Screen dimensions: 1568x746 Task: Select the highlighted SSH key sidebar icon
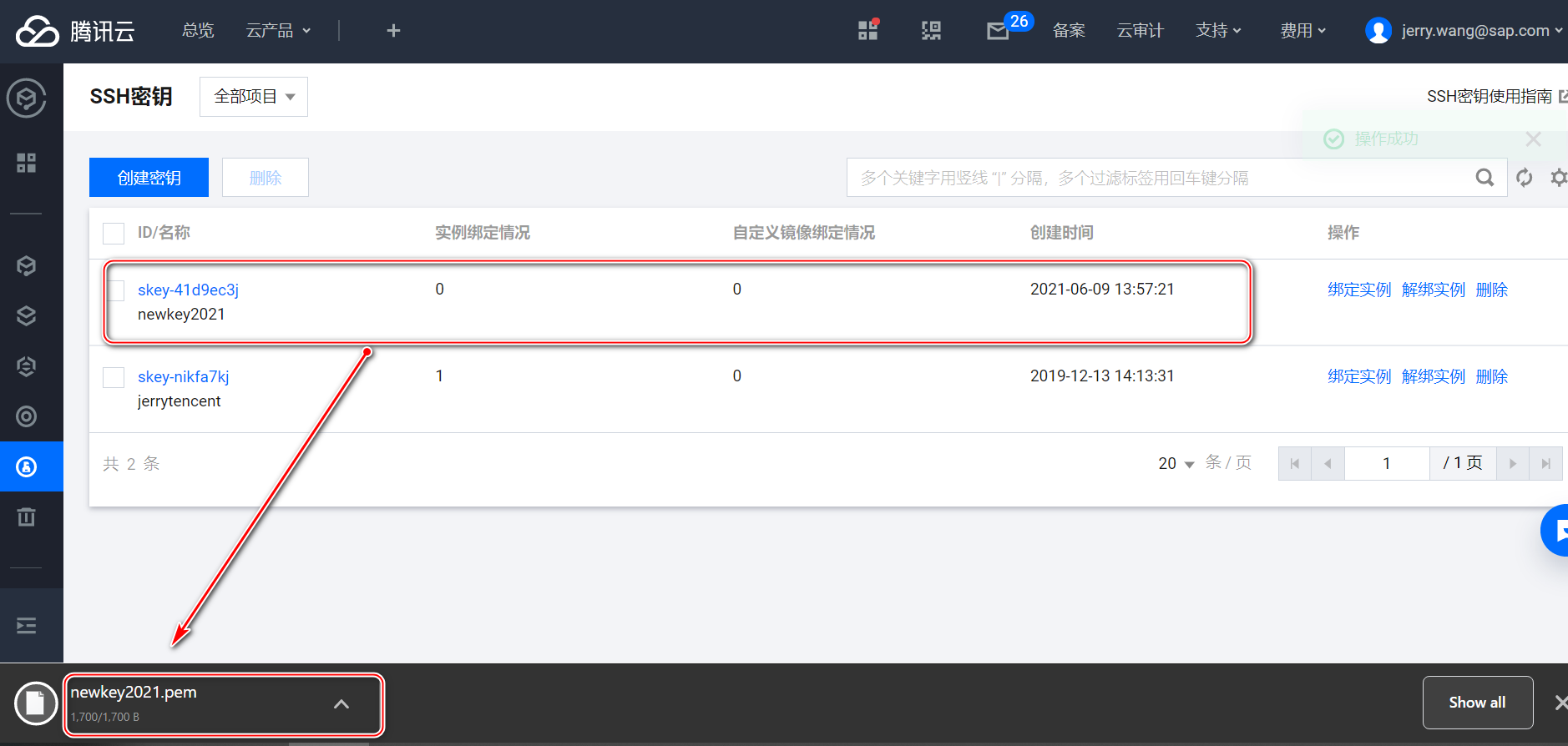coord(27,466)
